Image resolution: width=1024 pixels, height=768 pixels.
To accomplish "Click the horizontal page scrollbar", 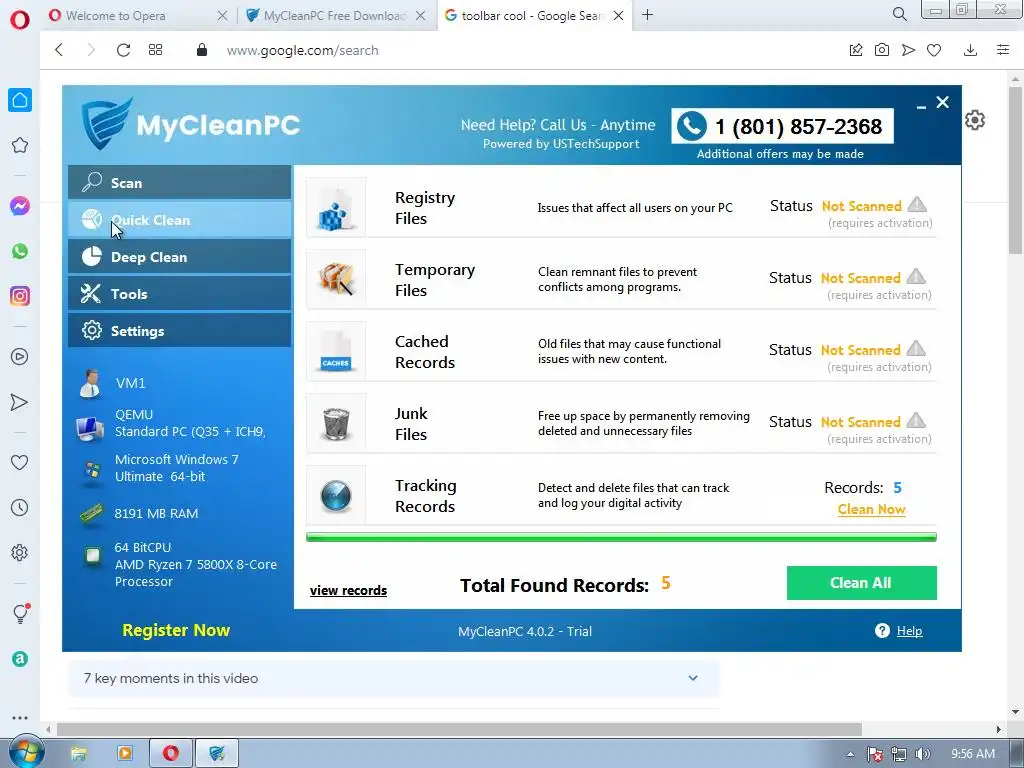I will [x=459, y=729].
